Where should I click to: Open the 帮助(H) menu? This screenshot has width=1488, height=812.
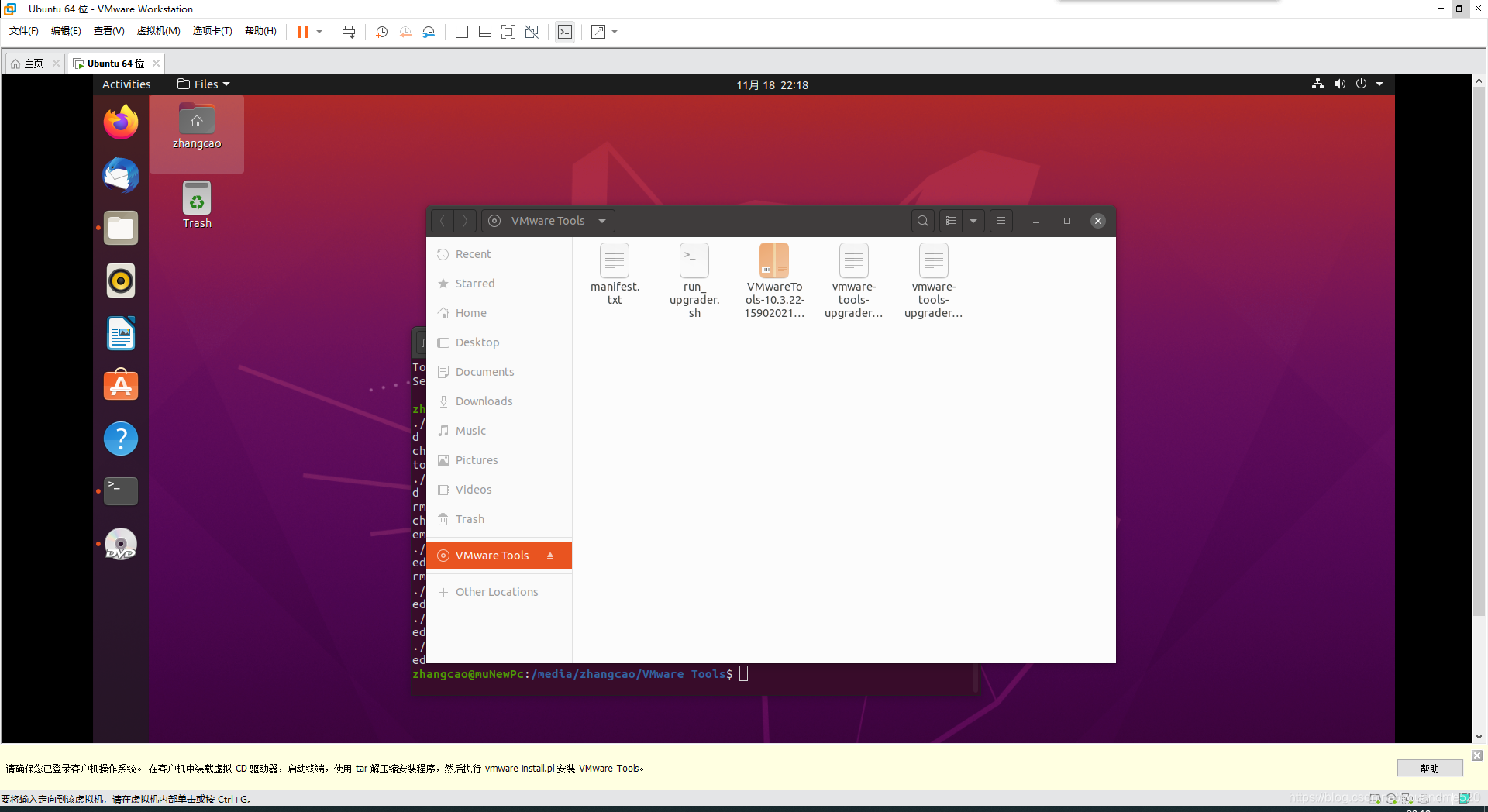click(x=260, y=31)
